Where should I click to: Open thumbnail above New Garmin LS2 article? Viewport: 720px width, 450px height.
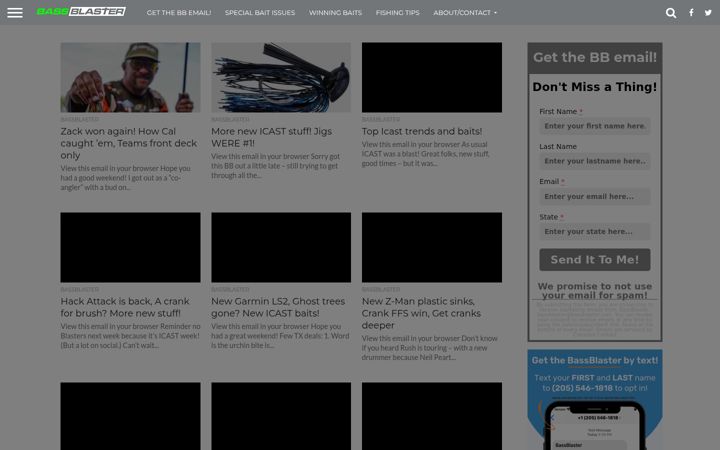click(x=281, y=247)
